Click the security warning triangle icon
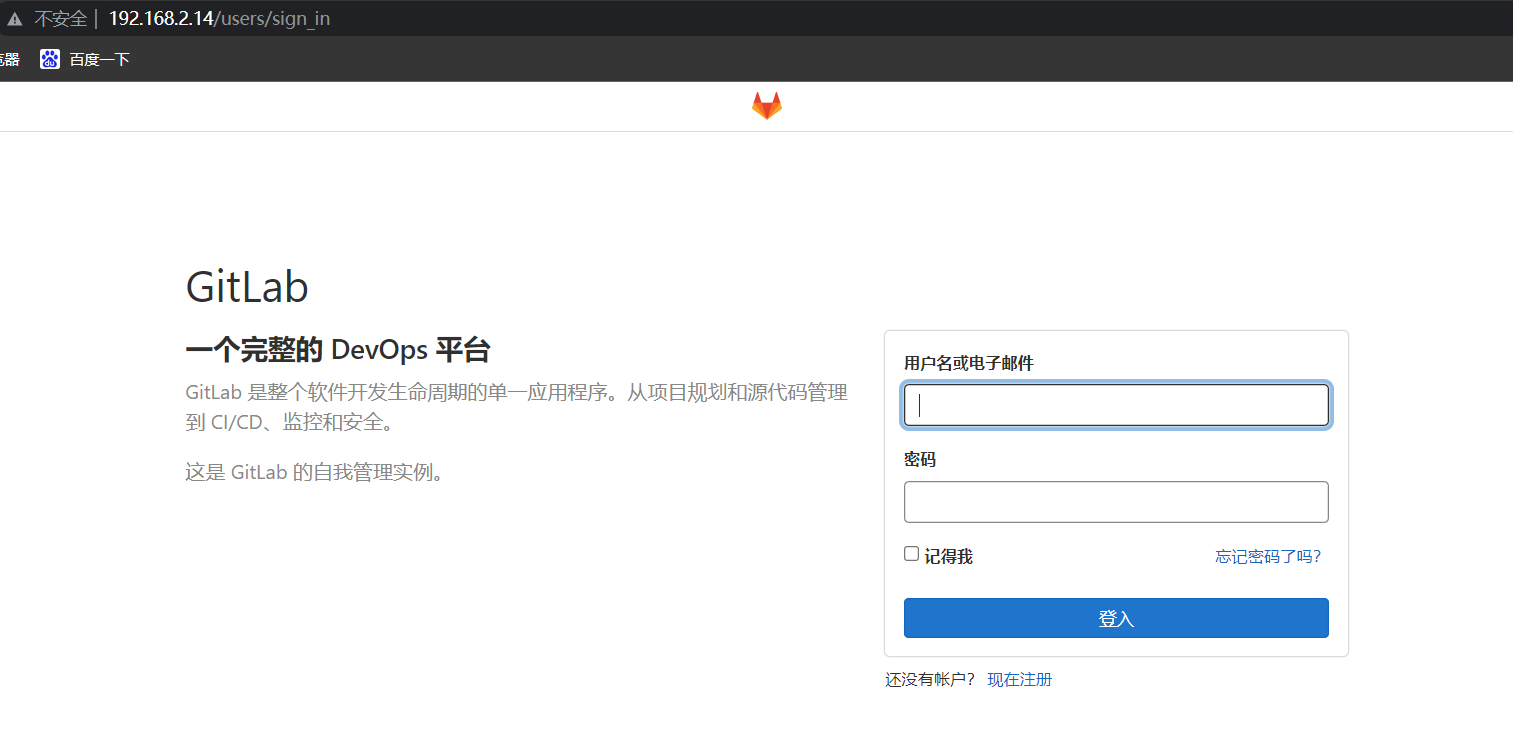 click(x=15, y=17)
